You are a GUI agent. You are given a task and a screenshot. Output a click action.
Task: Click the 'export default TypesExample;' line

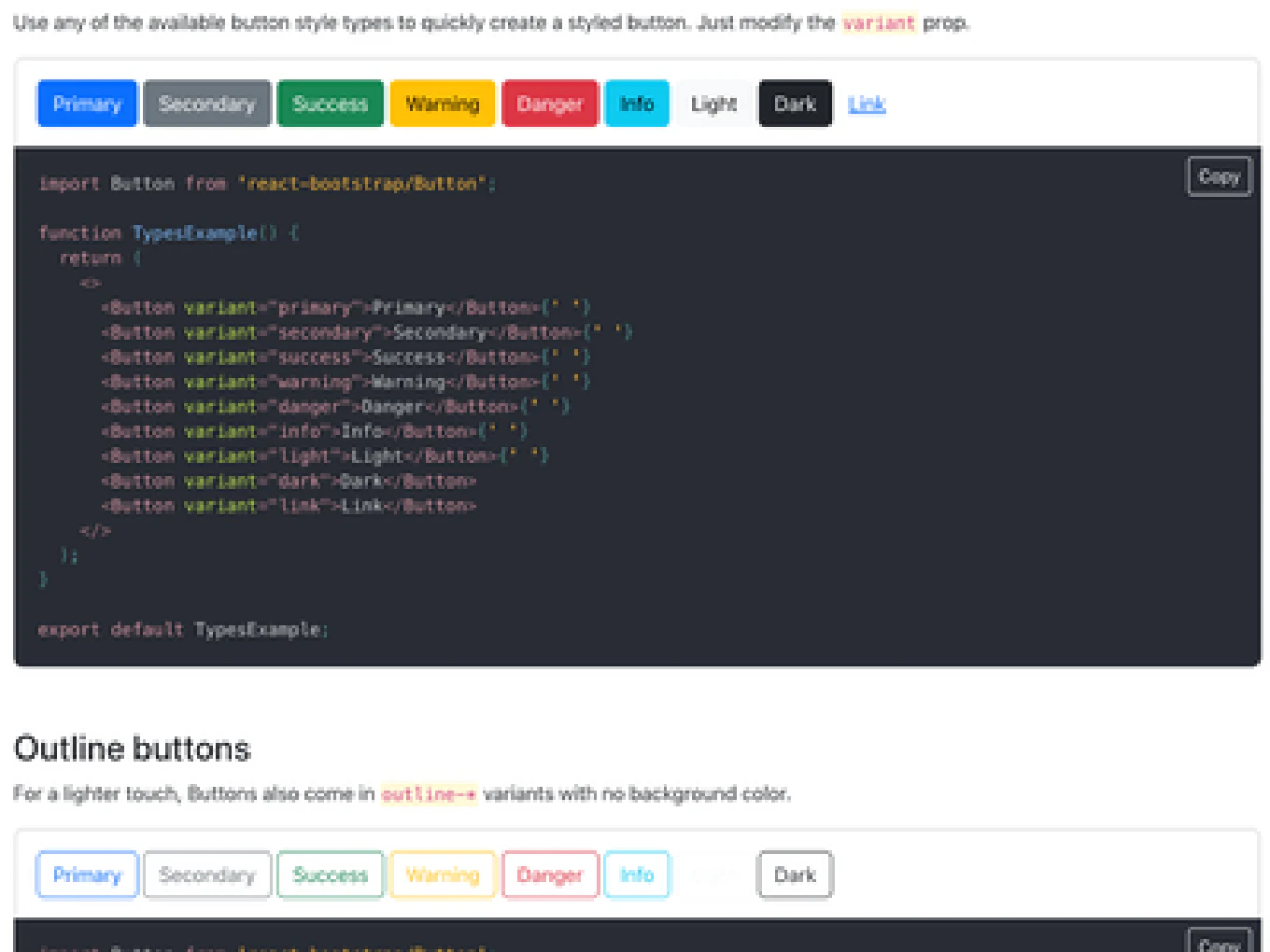pyautogui.click(x=183, y=629)
